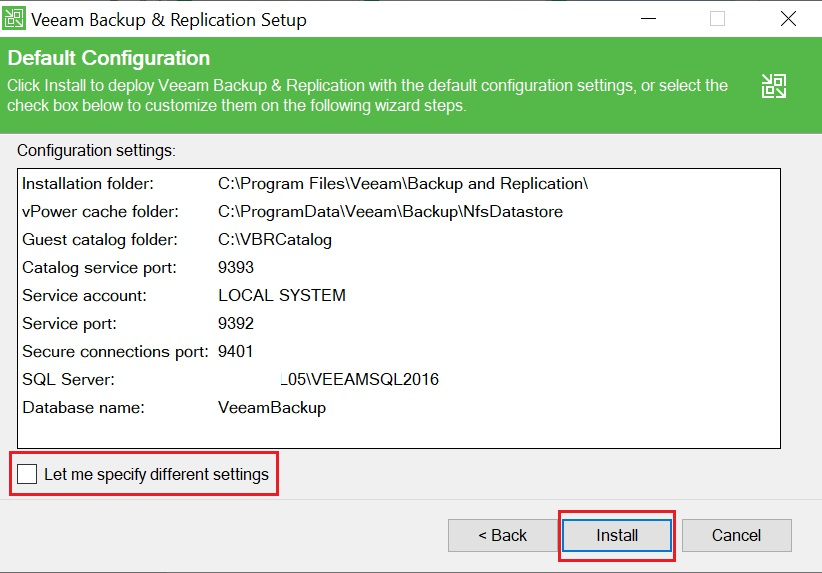Image resolution: width=822 pixels, height=573 pixels.
Task: Click the Secure connections port label
Action: (x=115, y=351)
